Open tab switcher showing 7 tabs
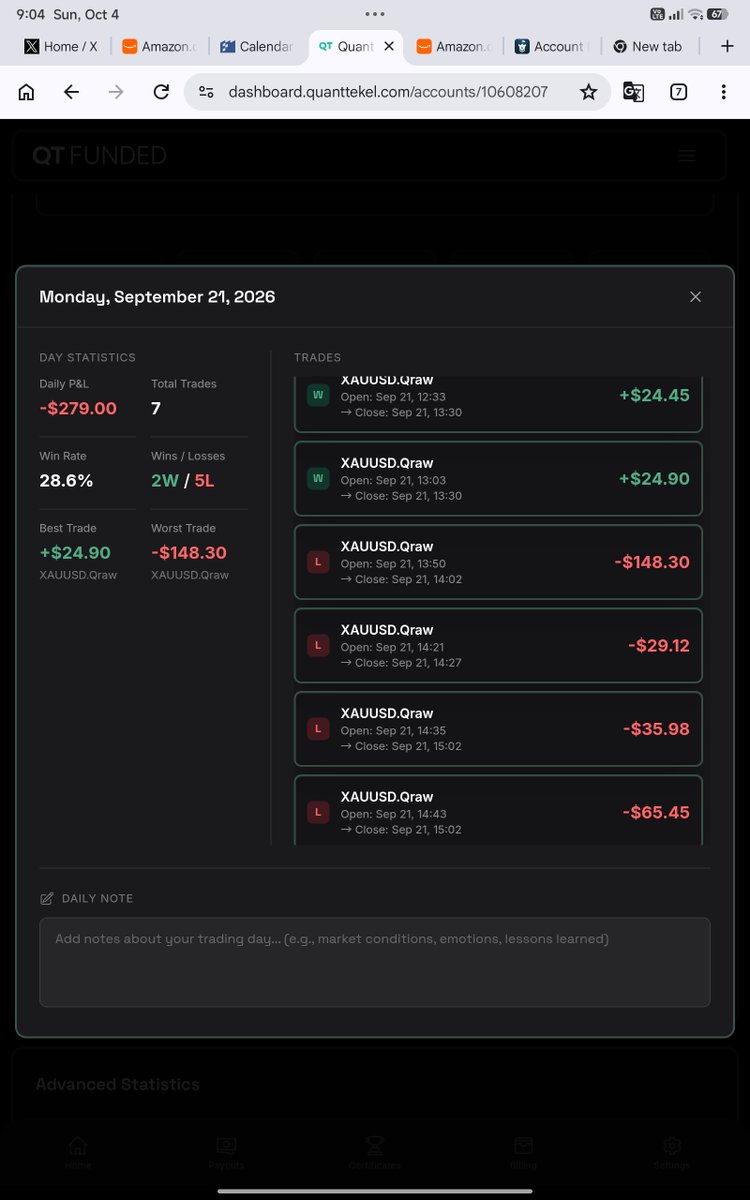This screenshot has height=1200, width=750. tap(678, 92)
